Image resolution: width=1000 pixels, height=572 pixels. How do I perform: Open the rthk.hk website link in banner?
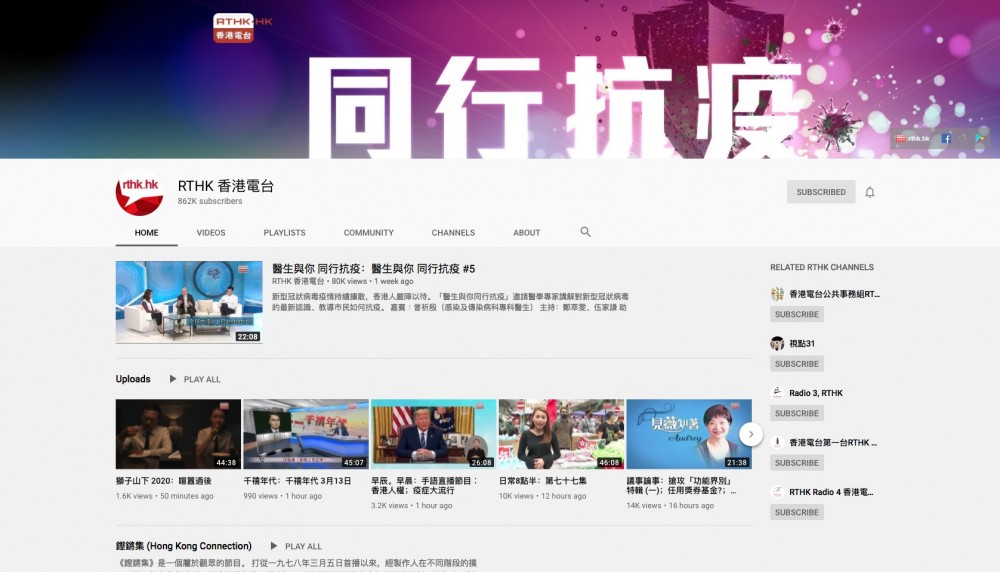(x=913, y=138)
